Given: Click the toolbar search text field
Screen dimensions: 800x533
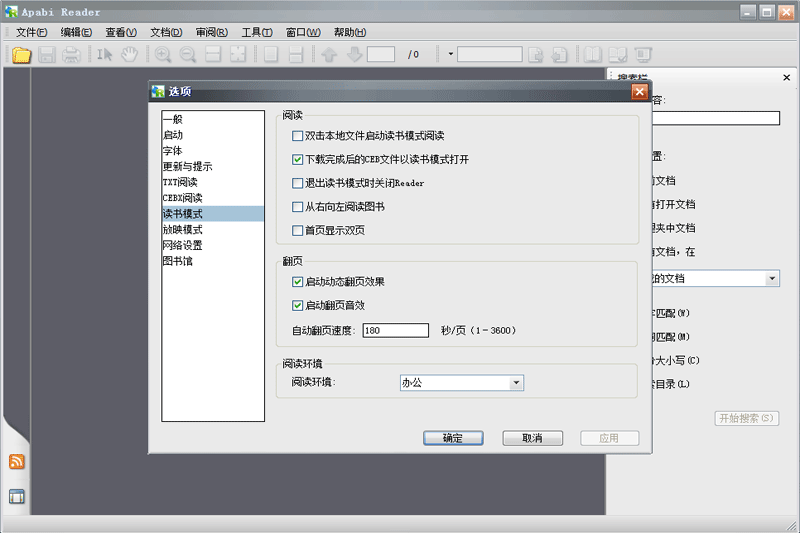Looking at the screenshot, I should pos(490,54).
